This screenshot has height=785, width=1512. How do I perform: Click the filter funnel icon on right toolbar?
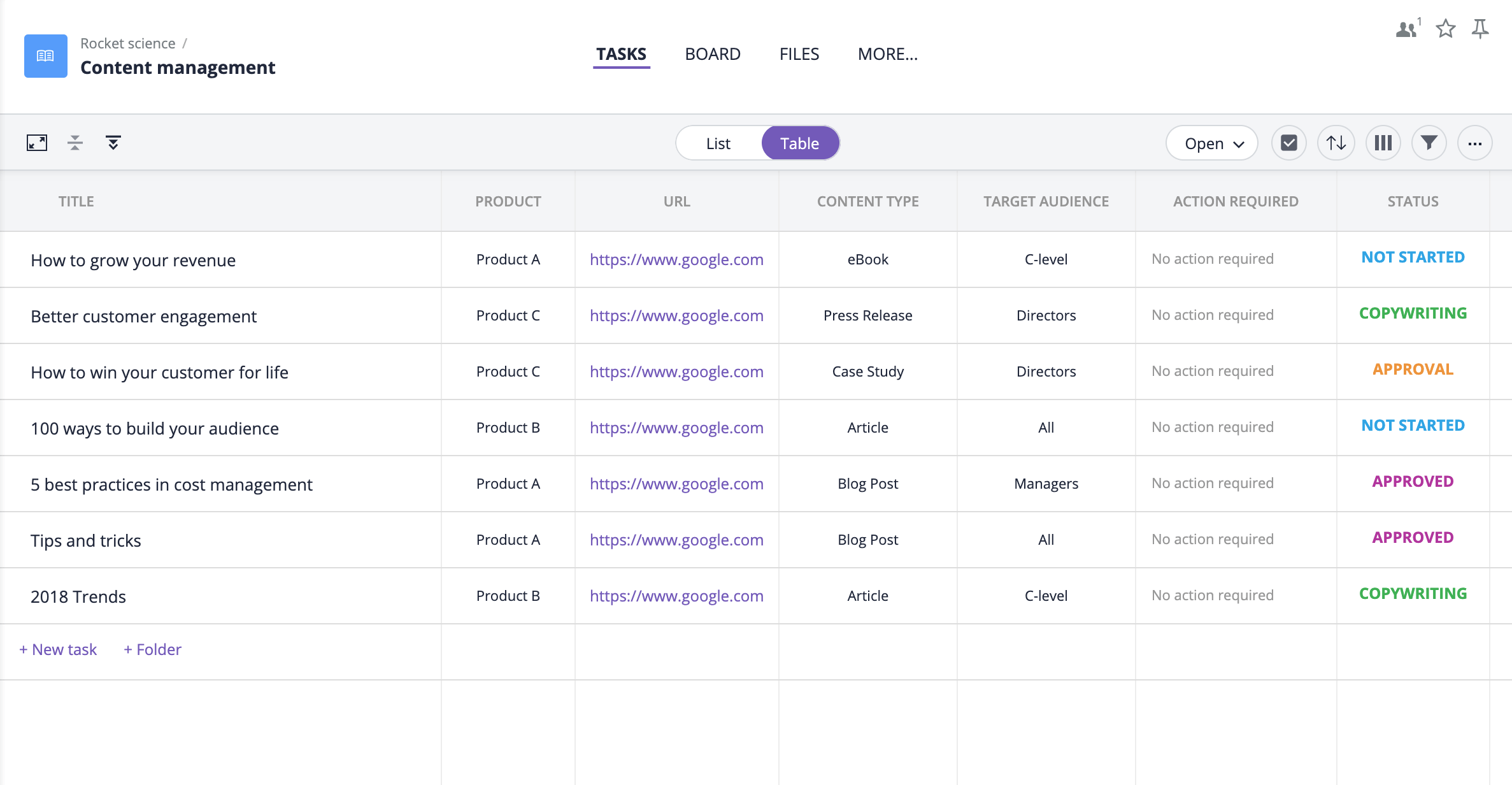tap(1428, 143)
